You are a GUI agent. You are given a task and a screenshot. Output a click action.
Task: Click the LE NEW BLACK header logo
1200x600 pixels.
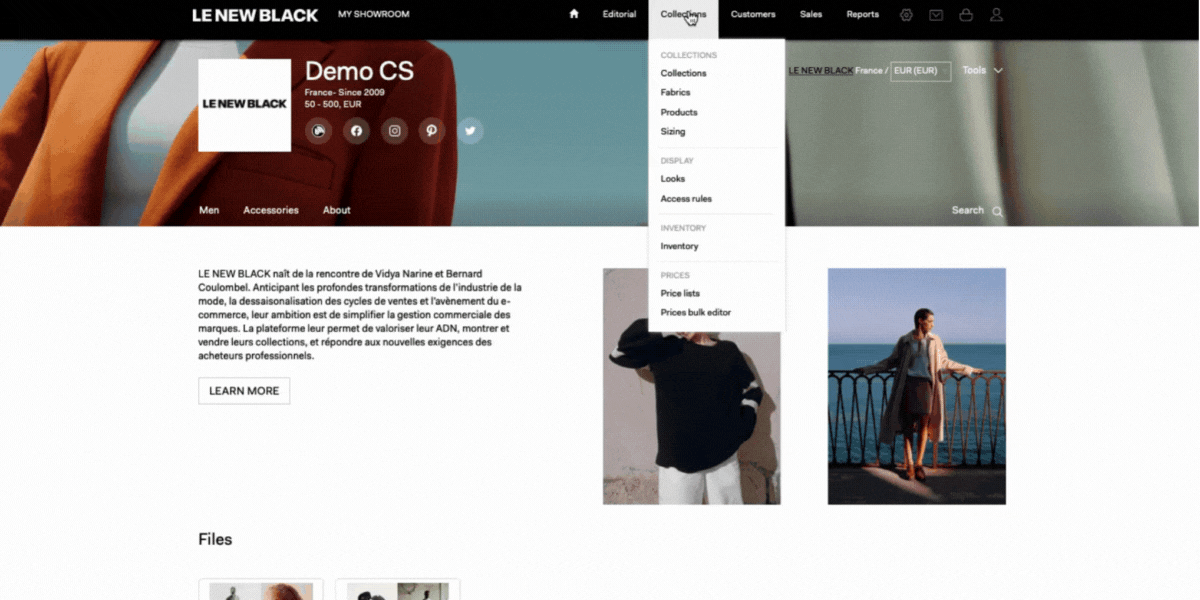click(x=255, y=15)
